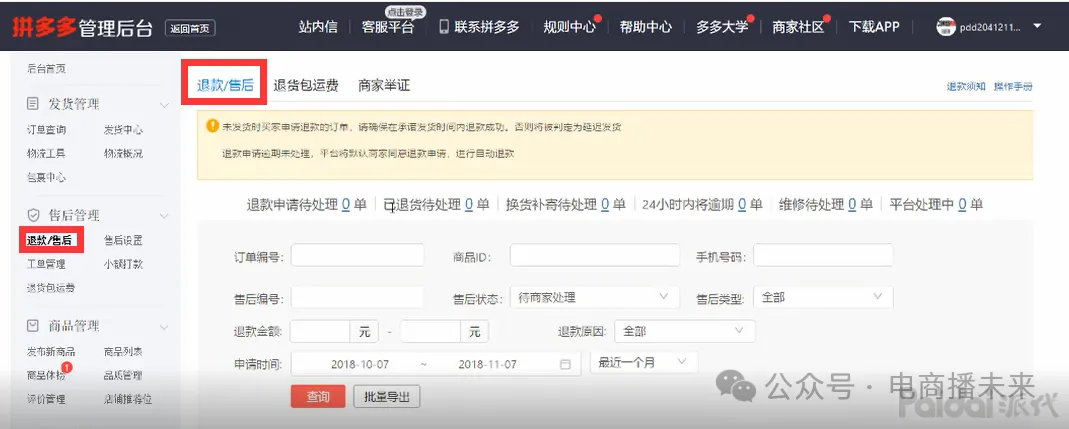Click the 售后管理 shield icon in sidebar
The height and width of the screenshot is (429, 1069).
(33, 215)
